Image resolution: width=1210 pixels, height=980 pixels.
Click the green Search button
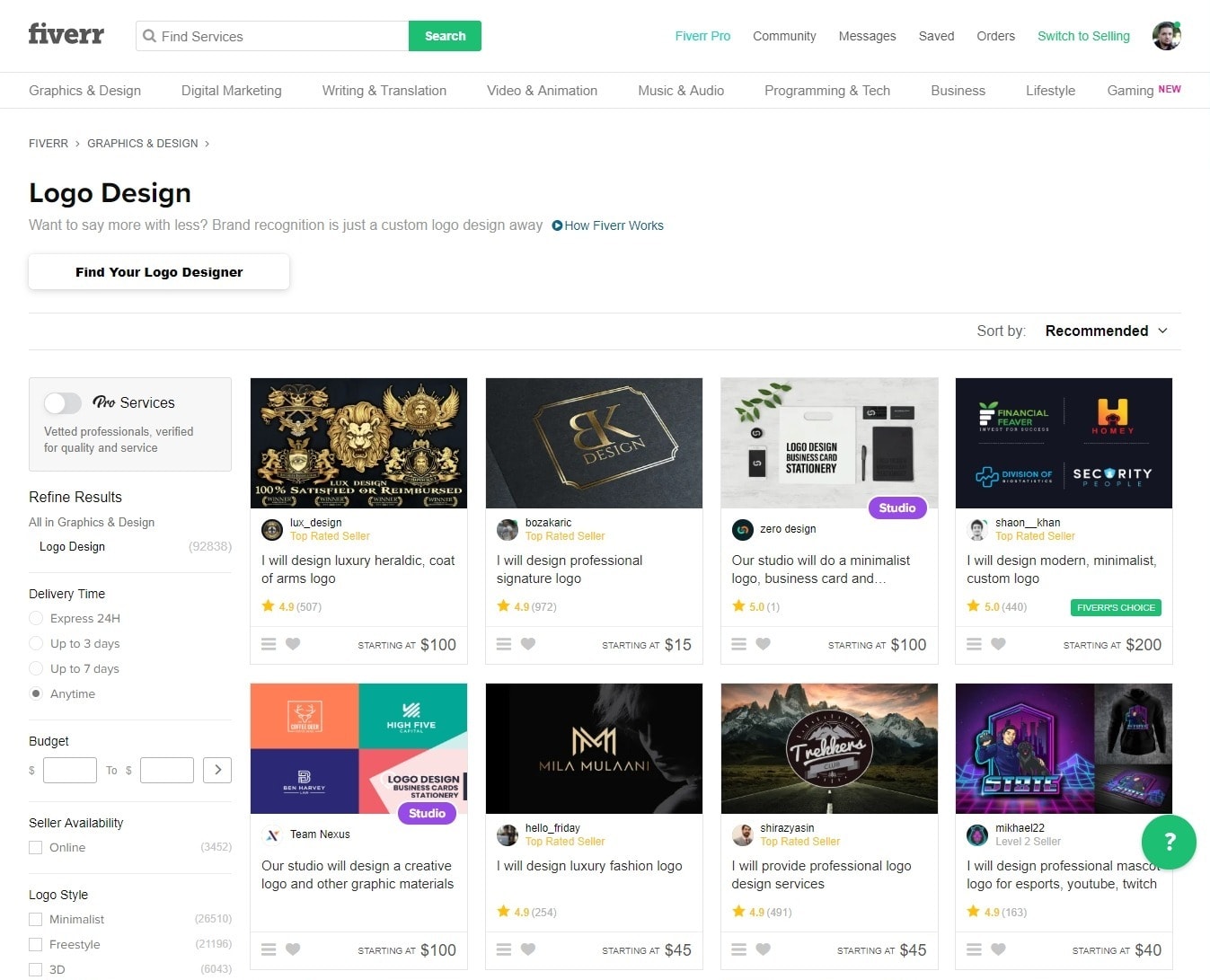tap(445, 36)
